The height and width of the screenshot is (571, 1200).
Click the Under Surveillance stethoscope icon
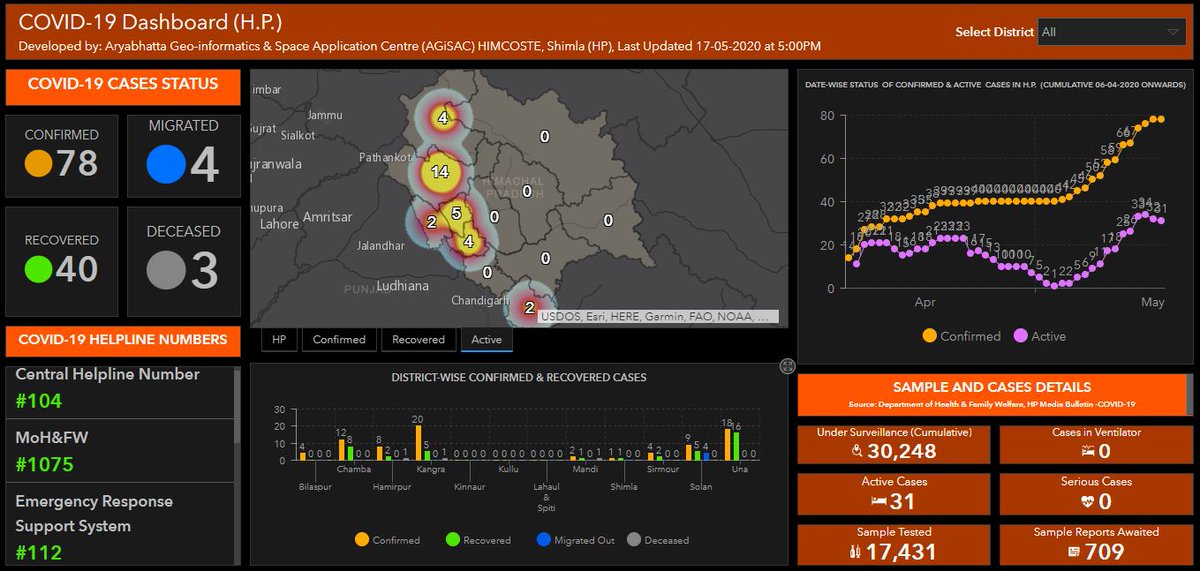click(x=858, y=452)
